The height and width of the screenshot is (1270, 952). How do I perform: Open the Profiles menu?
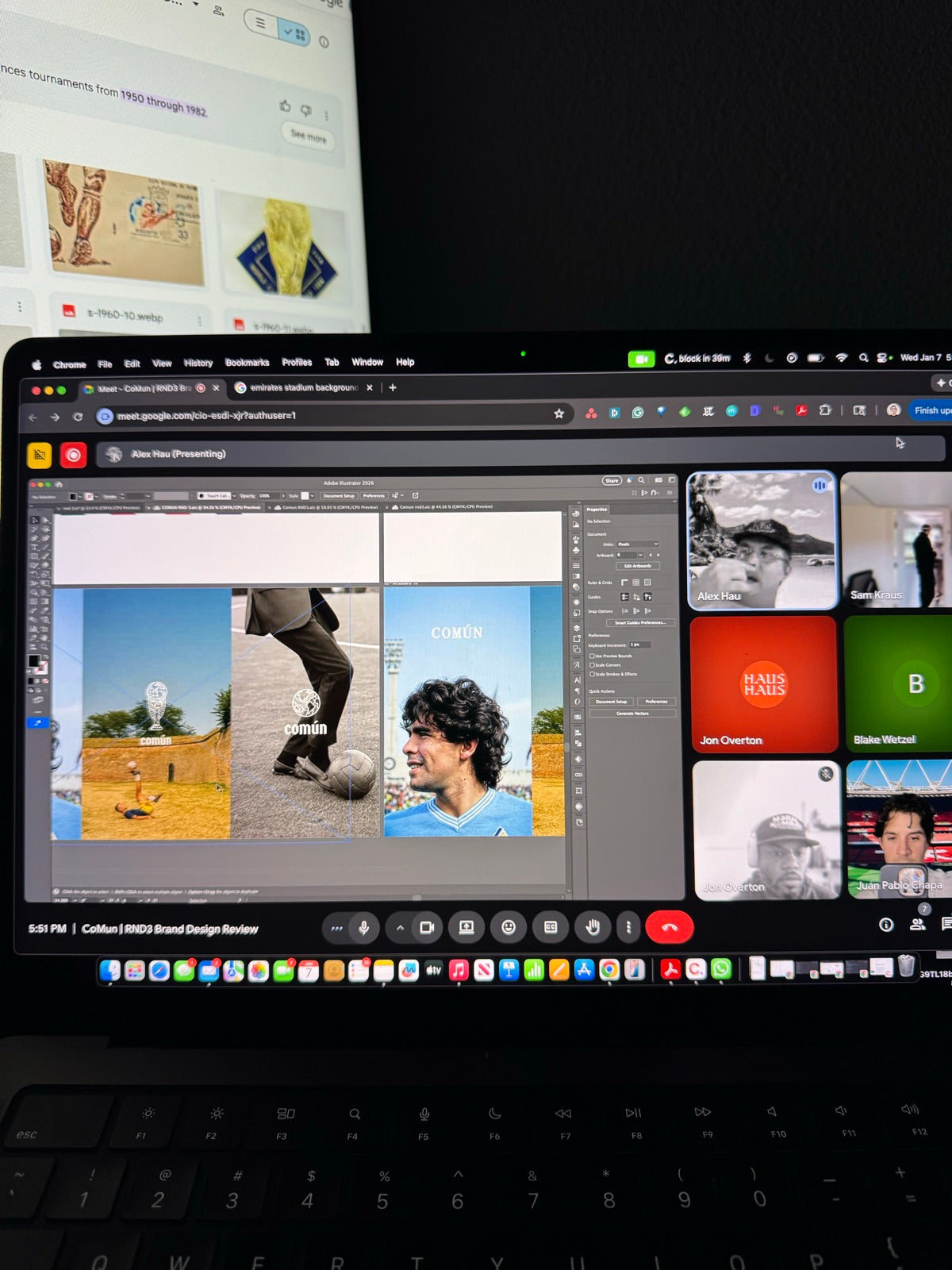pyautogui.click(x=297, y=362)
